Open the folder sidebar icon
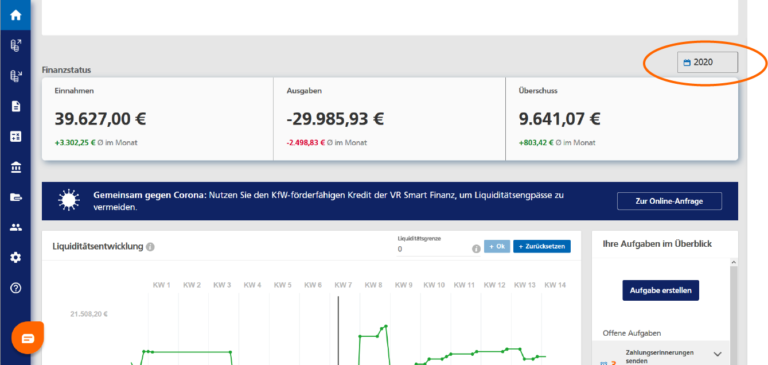 pyautogui.click(x=16, y=197)
